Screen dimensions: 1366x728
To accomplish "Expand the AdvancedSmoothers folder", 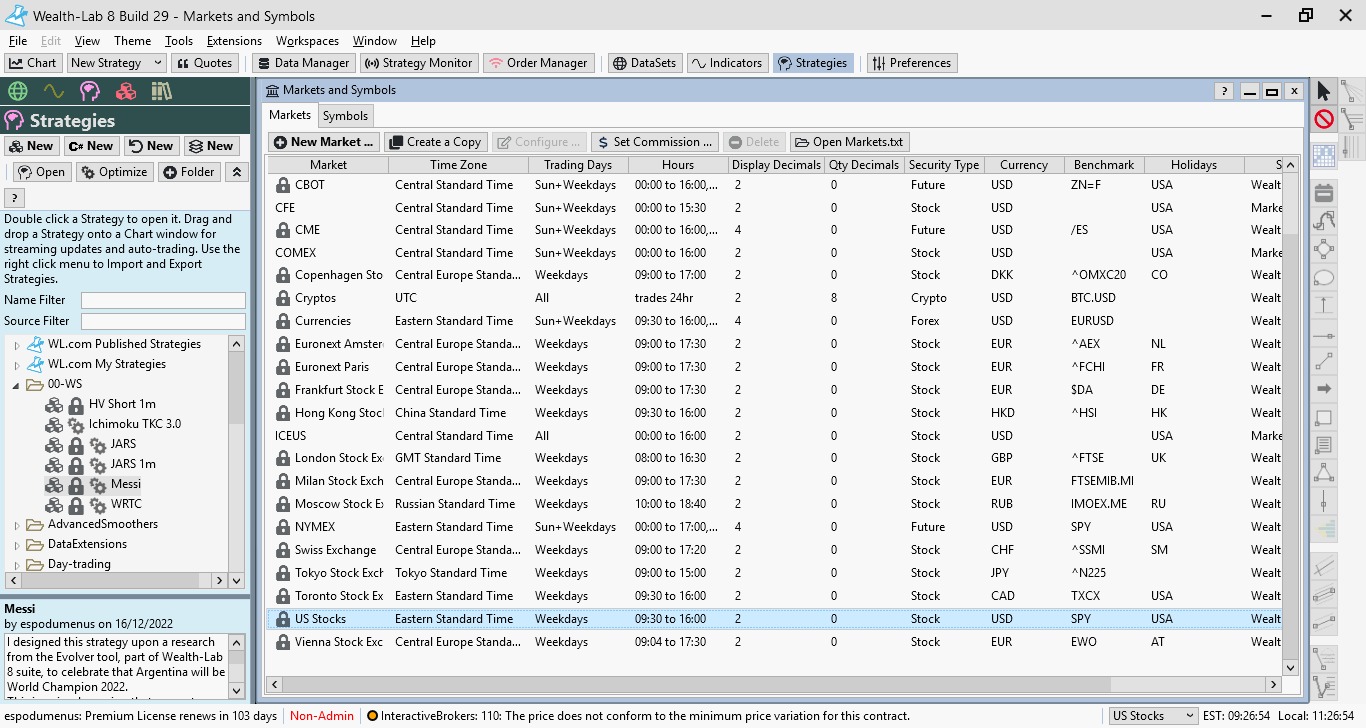I will [17, 524].
